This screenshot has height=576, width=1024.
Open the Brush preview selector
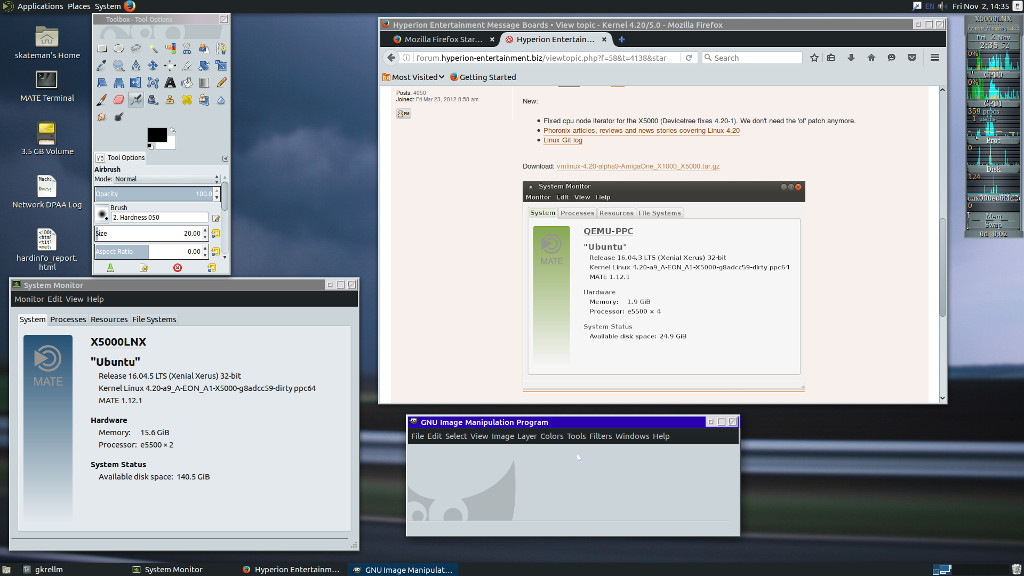point(102,214)
